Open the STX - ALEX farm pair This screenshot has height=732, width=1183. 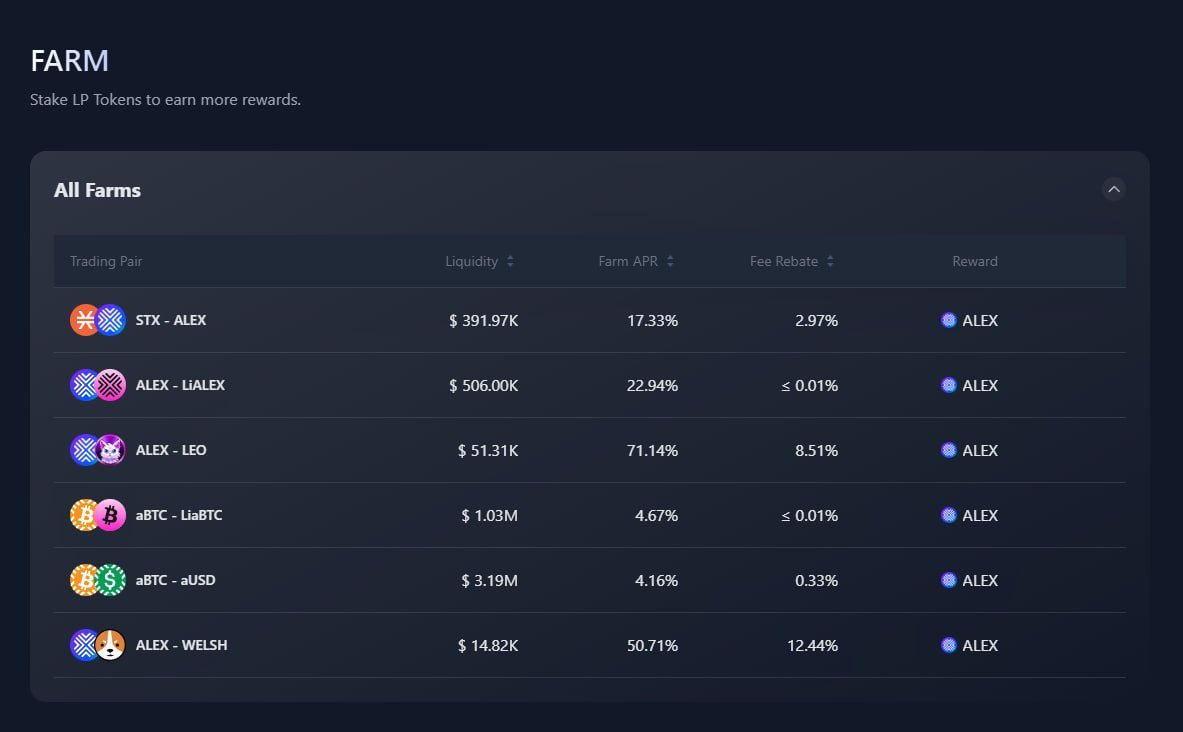[171, 320]
